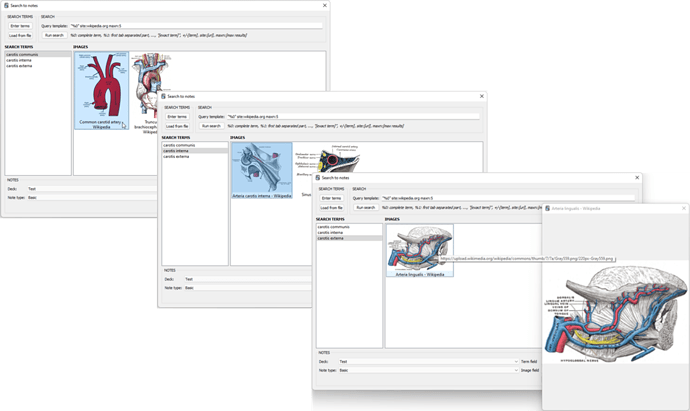This screenshot has width=690, height=411.
Task: Choose the Truncus brachiocephalicus image thumbnail
Action: tap(147, 92)
